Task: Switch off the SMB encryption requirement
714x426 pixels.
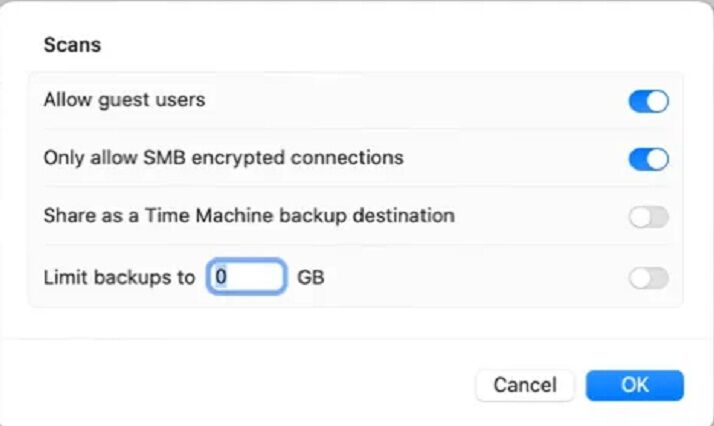Action: click(648, 159)
